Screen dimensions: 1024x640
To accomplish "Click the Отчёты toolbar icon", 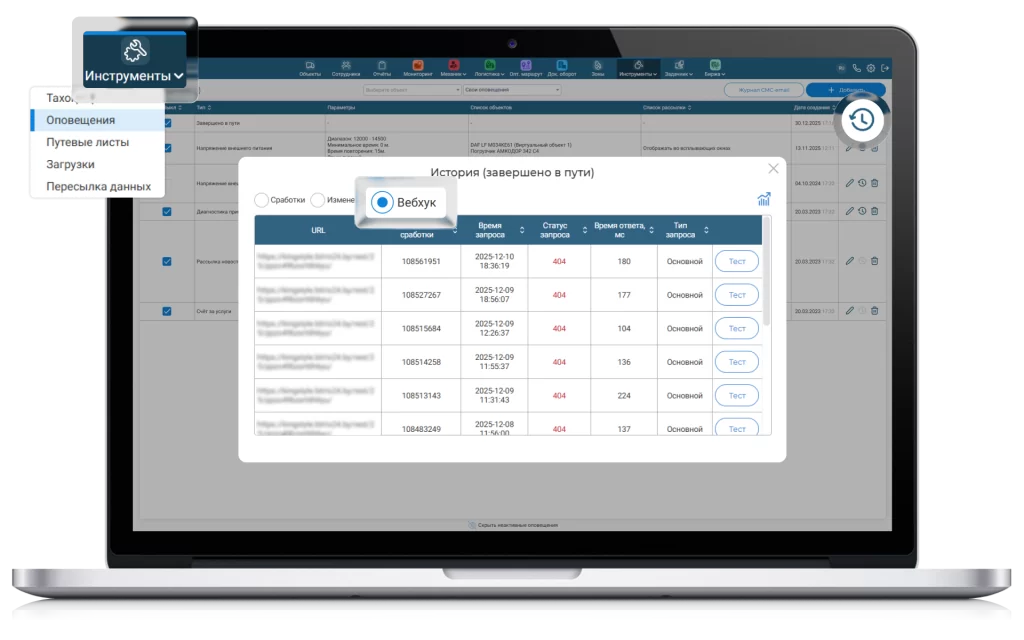I will (x=382, y=68).
